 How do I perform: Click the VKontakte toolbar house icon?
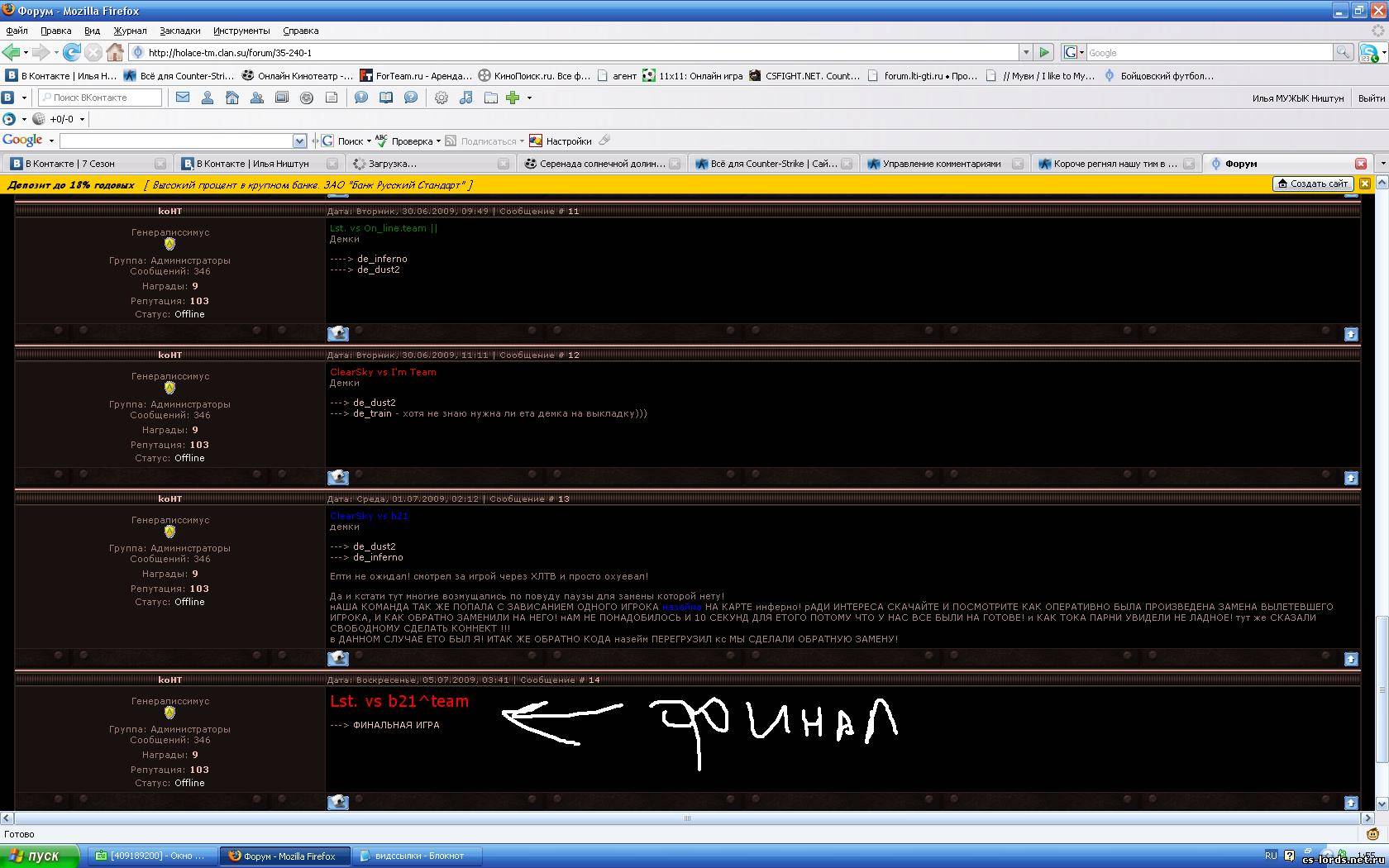click(x=232, y=98)
